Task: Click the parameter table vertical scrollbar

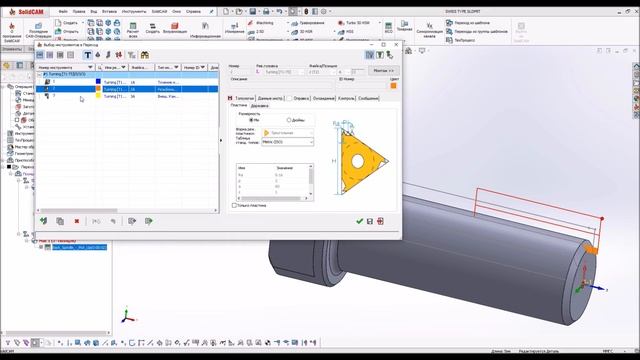Action: [311, 180]
